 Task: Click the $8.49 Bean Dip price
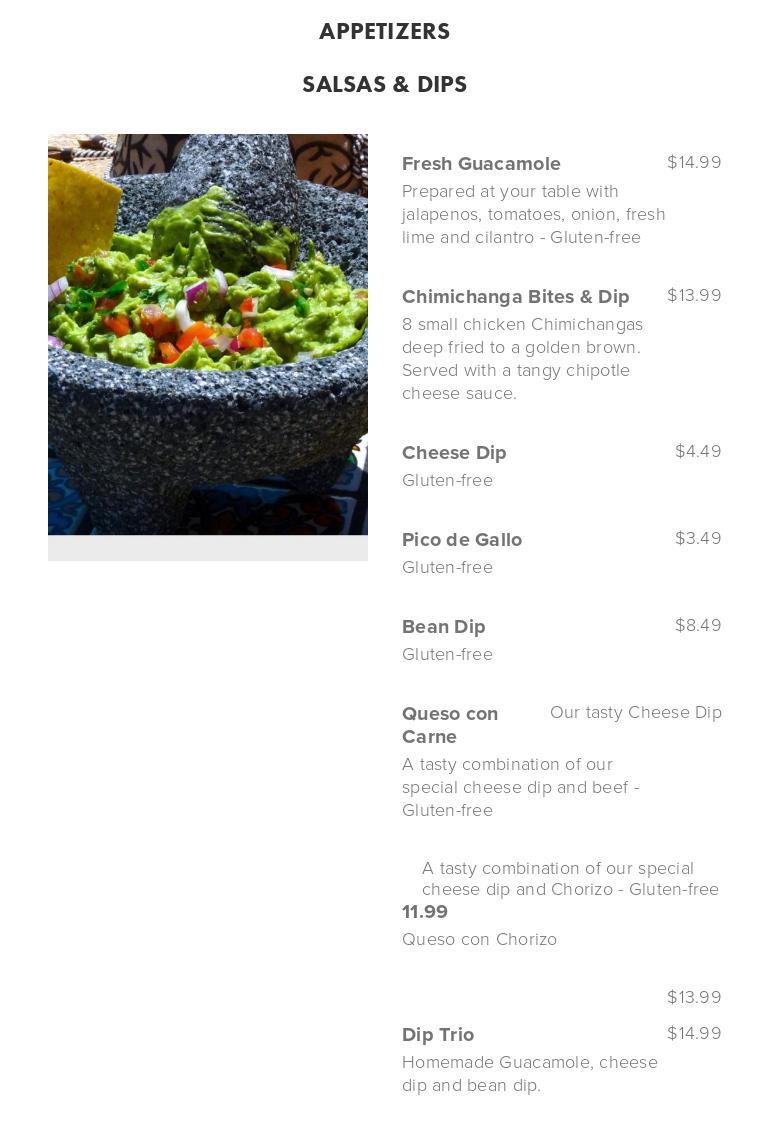698,626
